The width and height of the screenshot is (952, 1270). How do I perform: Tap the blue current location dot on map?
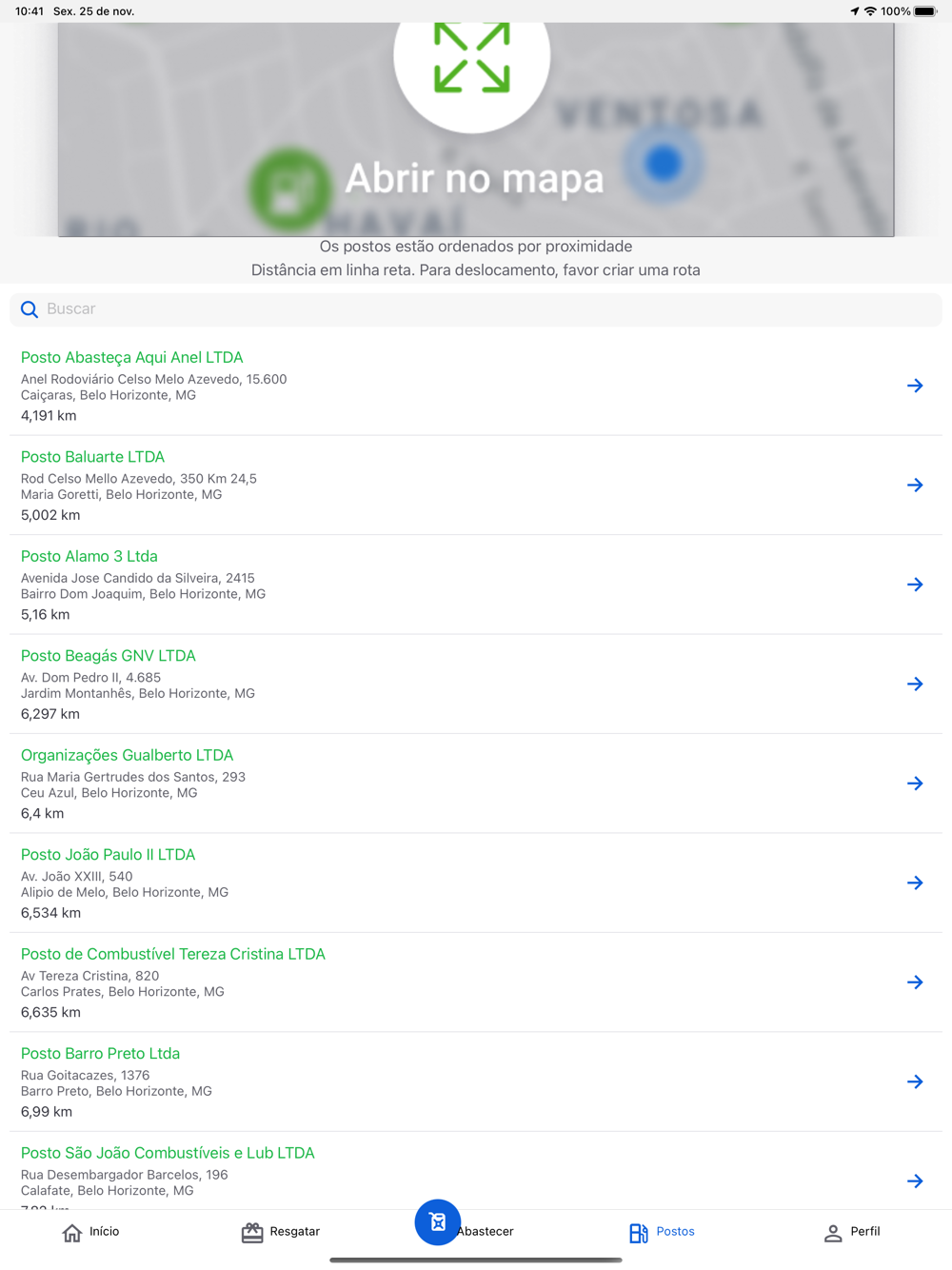pos(664,164)
